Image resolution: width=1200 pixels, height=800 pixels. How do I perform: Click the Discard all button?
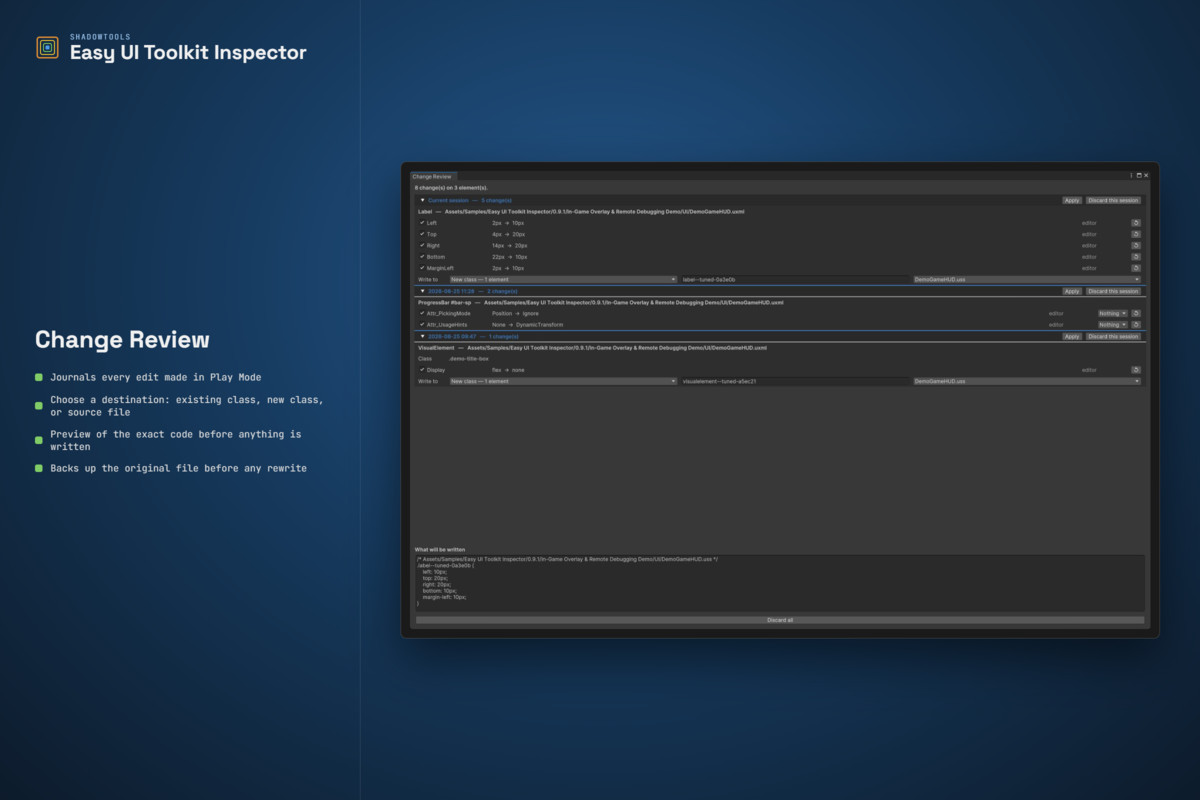click(780, 620)
